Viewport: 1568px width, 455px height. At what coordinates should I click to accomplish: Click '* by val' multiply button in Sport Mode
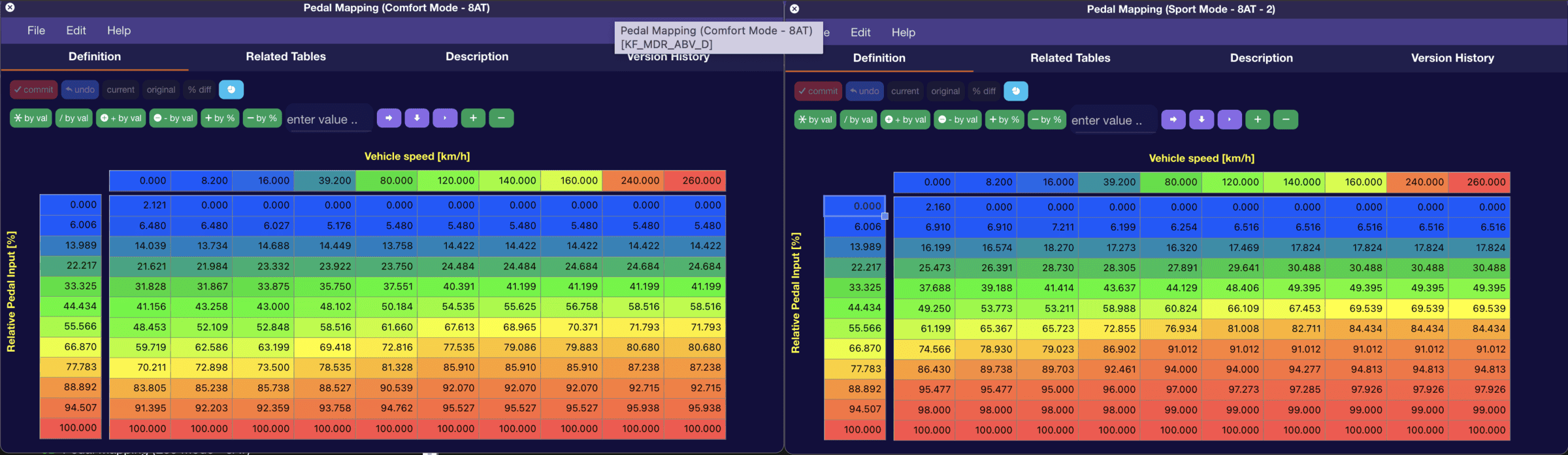click(x=815, y=120)
